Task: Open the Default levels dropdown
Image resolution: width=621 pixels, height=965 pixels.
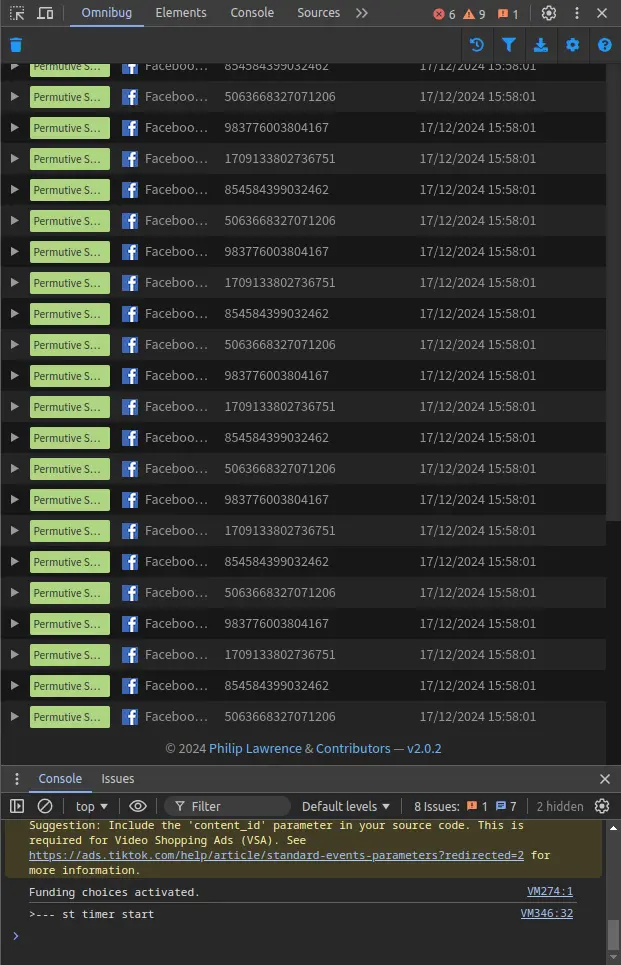Action: pyautogui.click(x=346, y=806)
